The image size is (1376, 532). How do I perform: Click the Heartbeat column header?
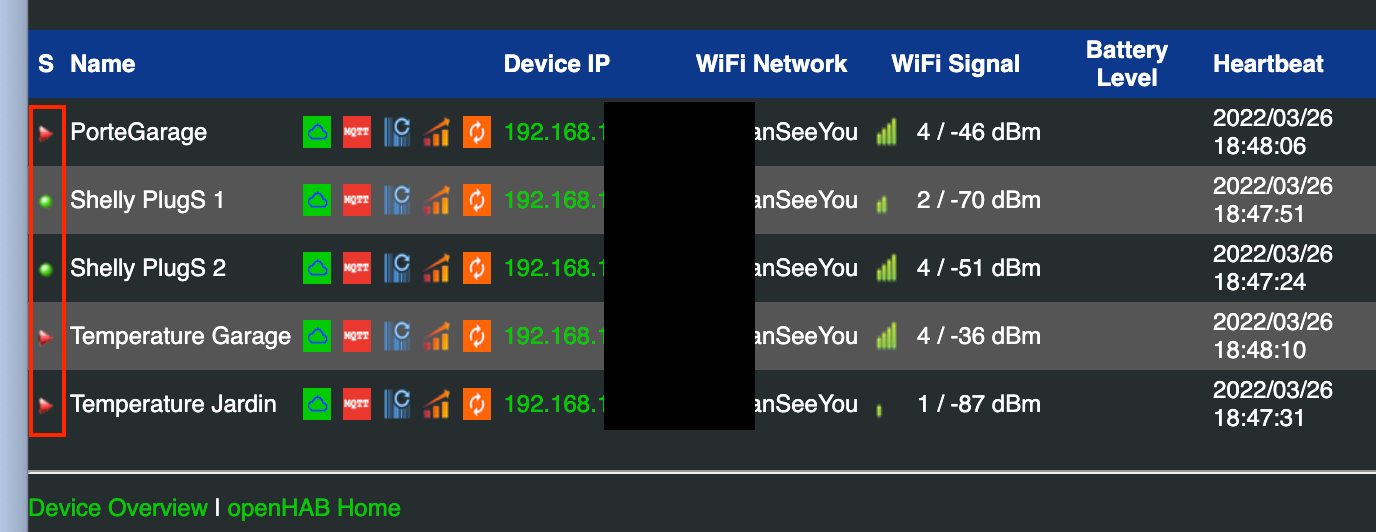click(x=1268, y=64)
